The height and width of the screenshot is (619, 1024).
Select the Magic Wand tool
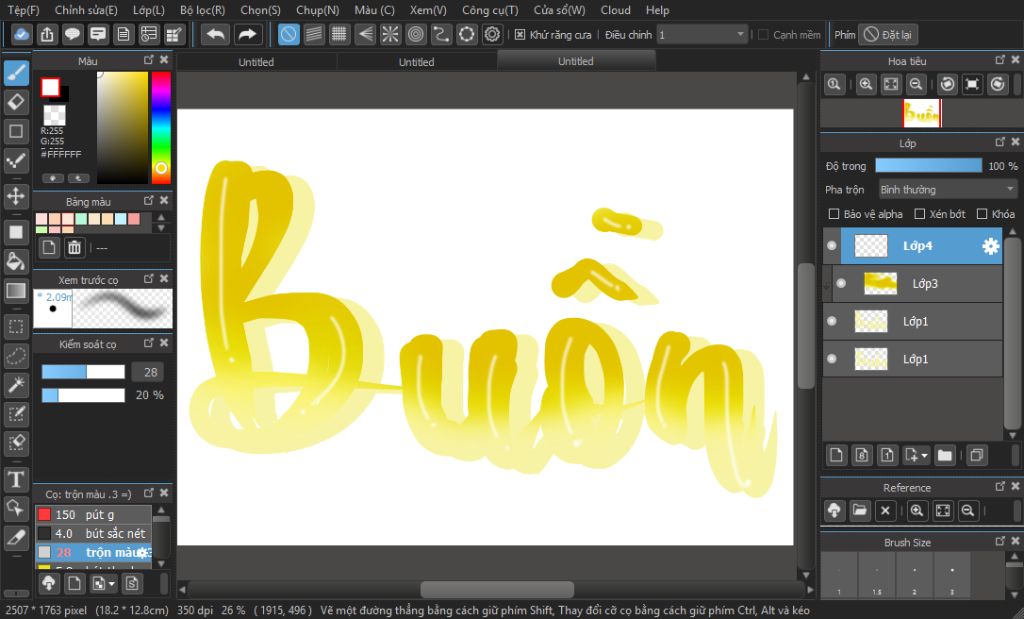coord(16,385)
